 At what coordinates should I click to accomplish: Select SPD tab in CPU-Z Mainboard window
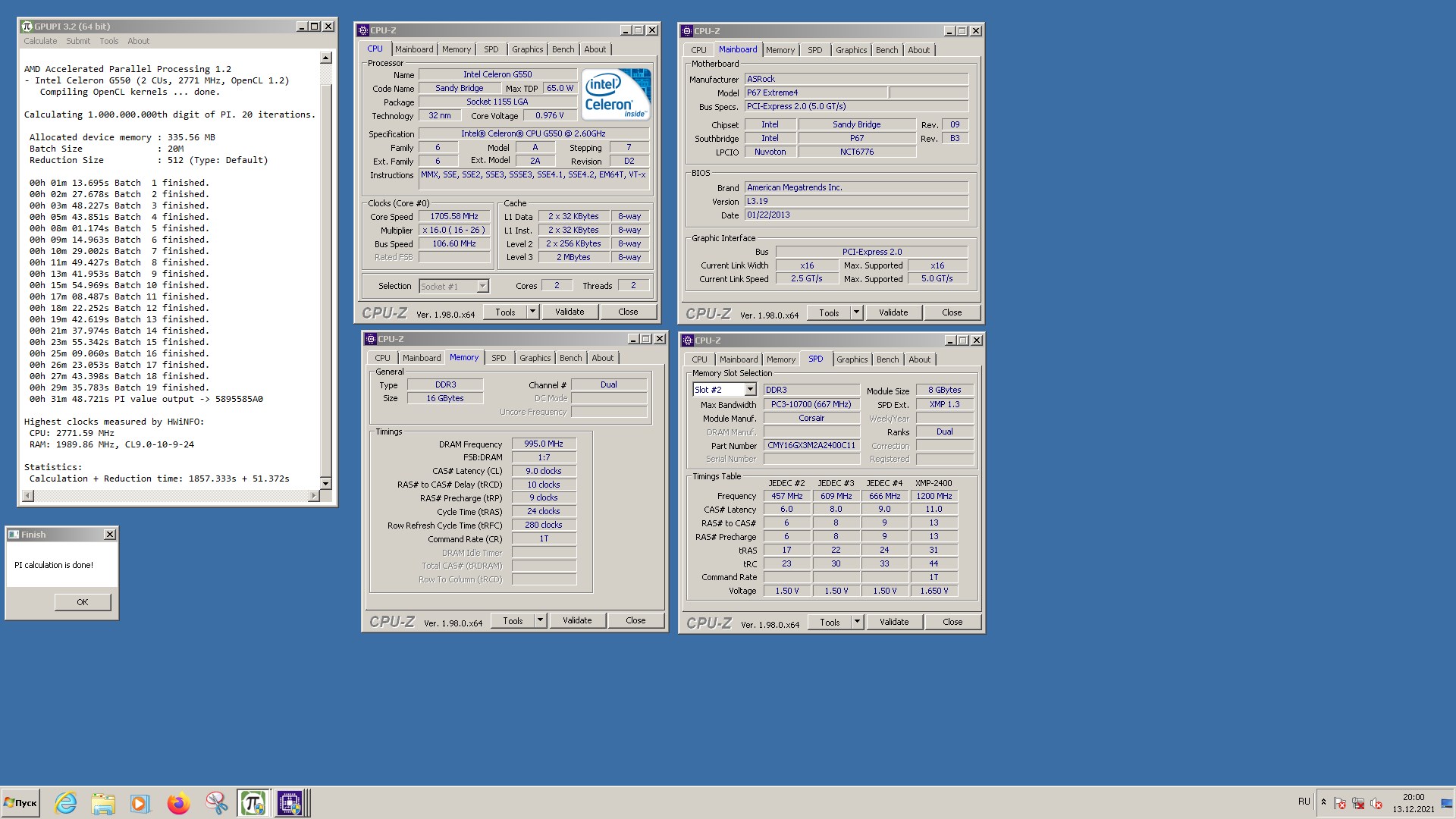(815, 50)
